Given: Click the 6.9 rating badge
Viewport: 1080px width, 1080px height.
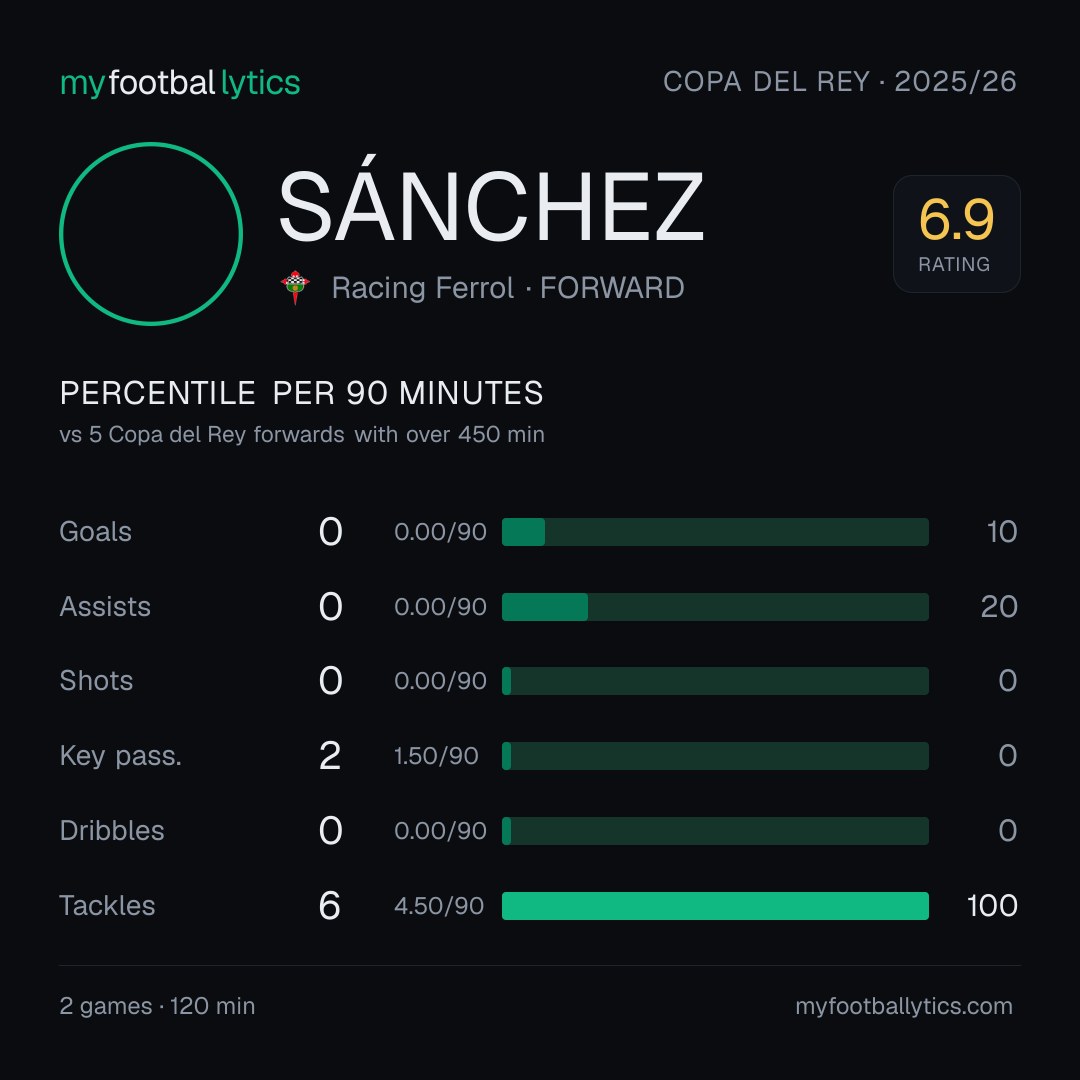Looking at the screenshot, I should (x=956, y=233).
